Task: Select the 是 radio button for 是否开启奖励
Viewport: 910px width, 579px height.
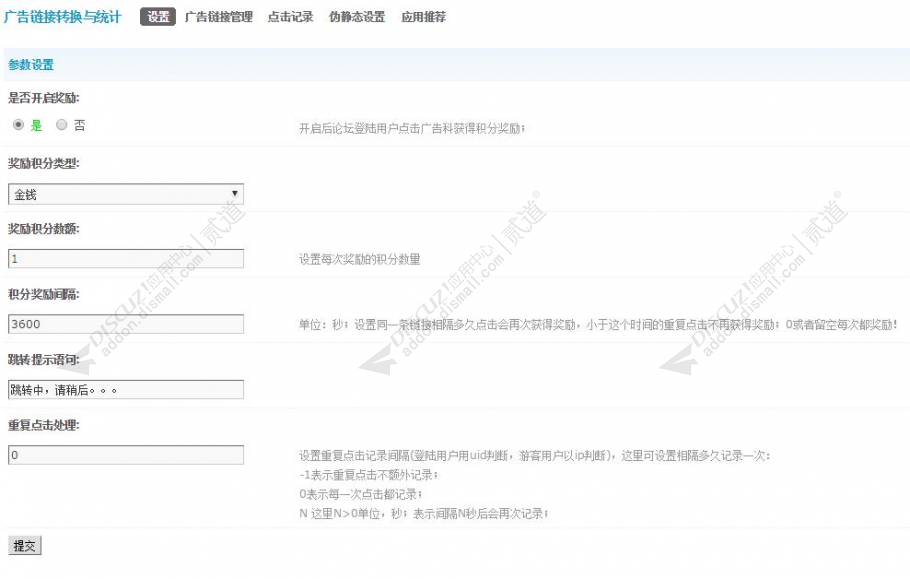Action: (x=19, y=125)
